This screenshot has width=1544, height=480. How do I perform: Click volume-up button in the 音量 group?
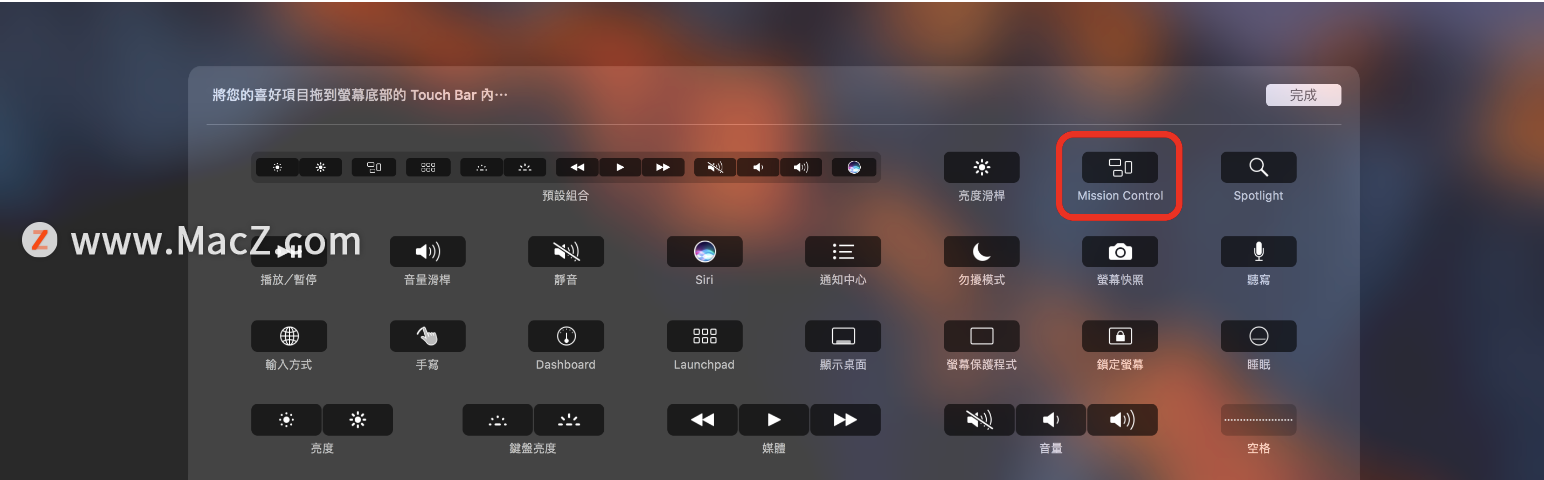point(1122,420)
